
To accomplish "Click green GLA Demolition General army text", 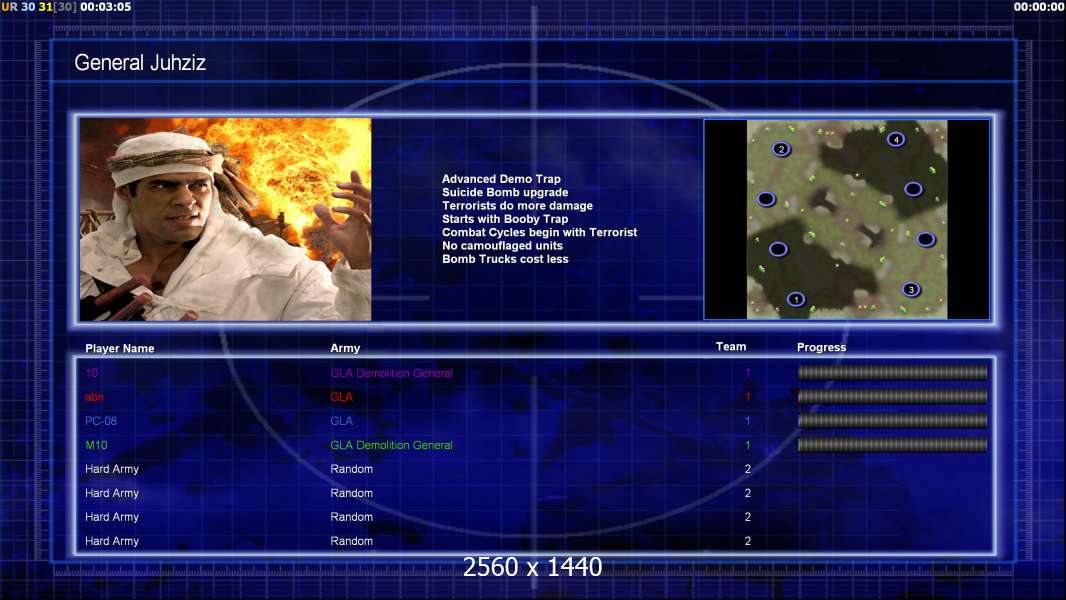I will tap(392, 445).
